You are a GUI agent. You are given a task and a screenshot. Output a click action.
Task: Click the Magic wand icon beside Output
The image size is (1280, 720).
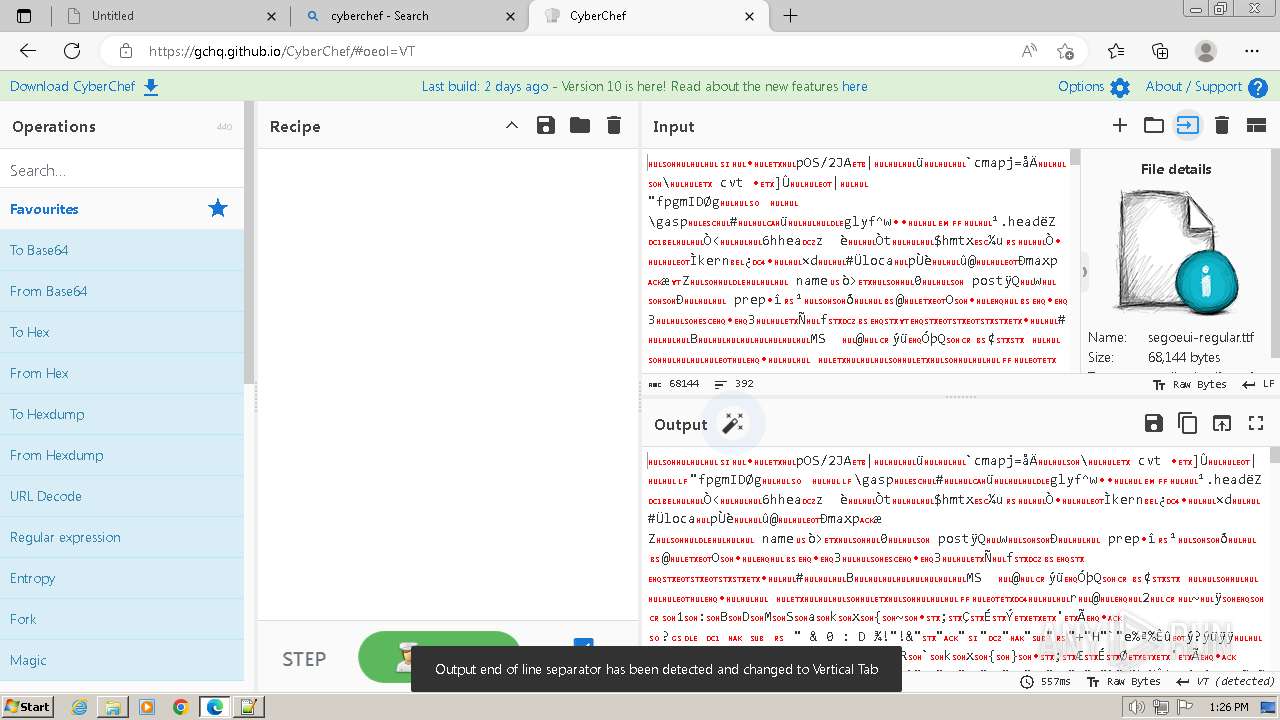click(733, 424)
